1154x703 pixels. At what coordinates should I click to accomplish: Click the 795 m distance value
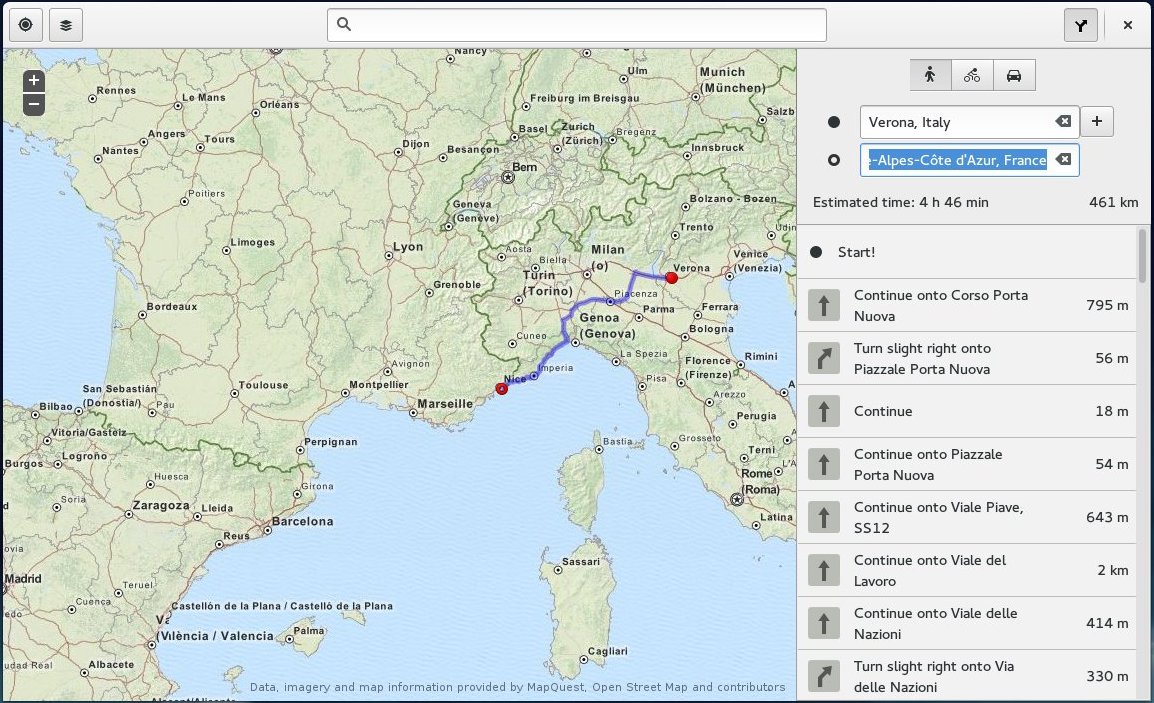(1107, 305)
